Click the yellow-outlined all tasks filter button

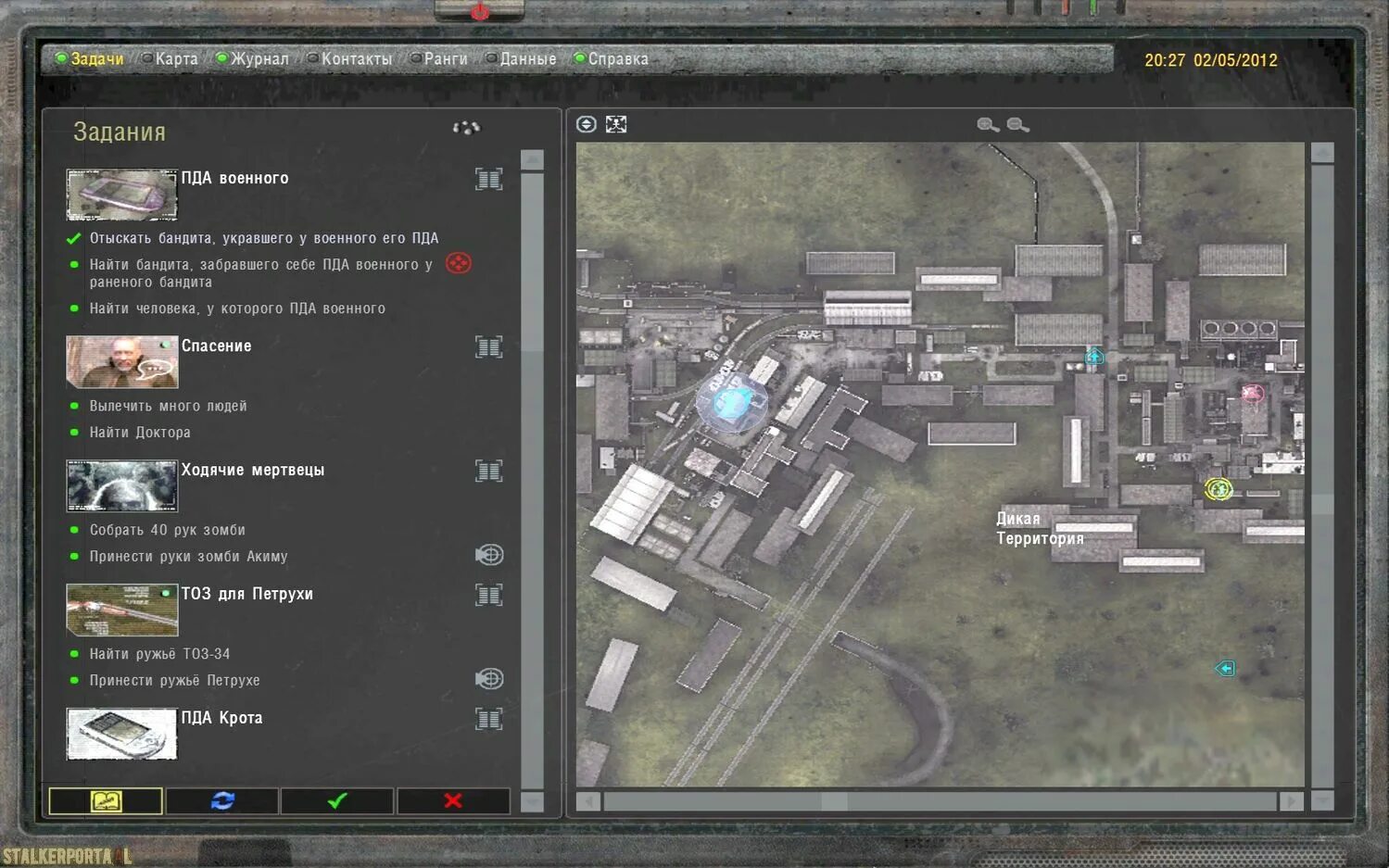[106, 801]
